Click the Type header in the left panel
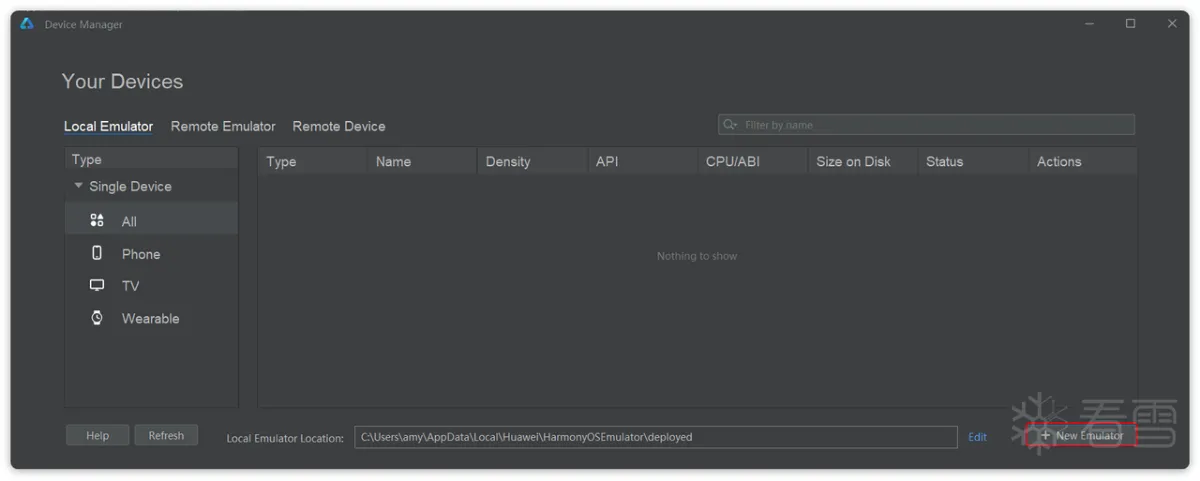The image size is (1200, 481). click(151, 159)
